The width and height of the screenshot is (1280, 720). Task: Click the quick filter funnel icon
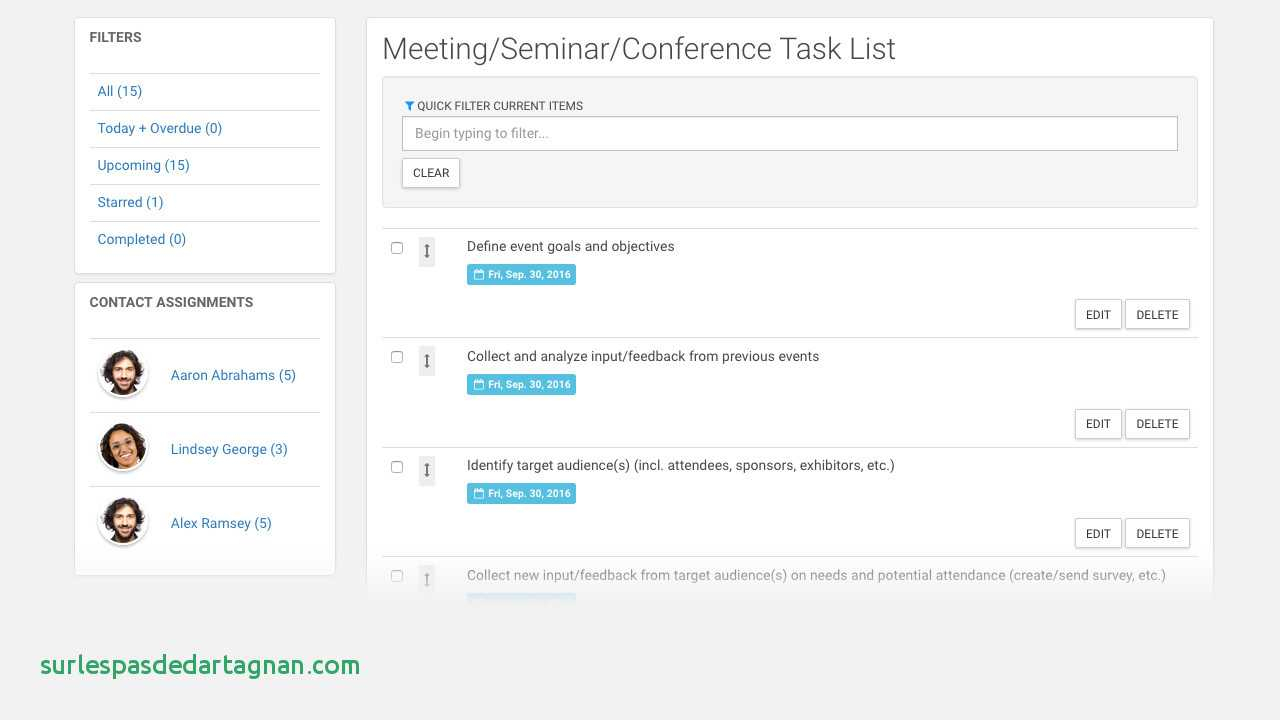pyautogui.click(x=409, y=106)
